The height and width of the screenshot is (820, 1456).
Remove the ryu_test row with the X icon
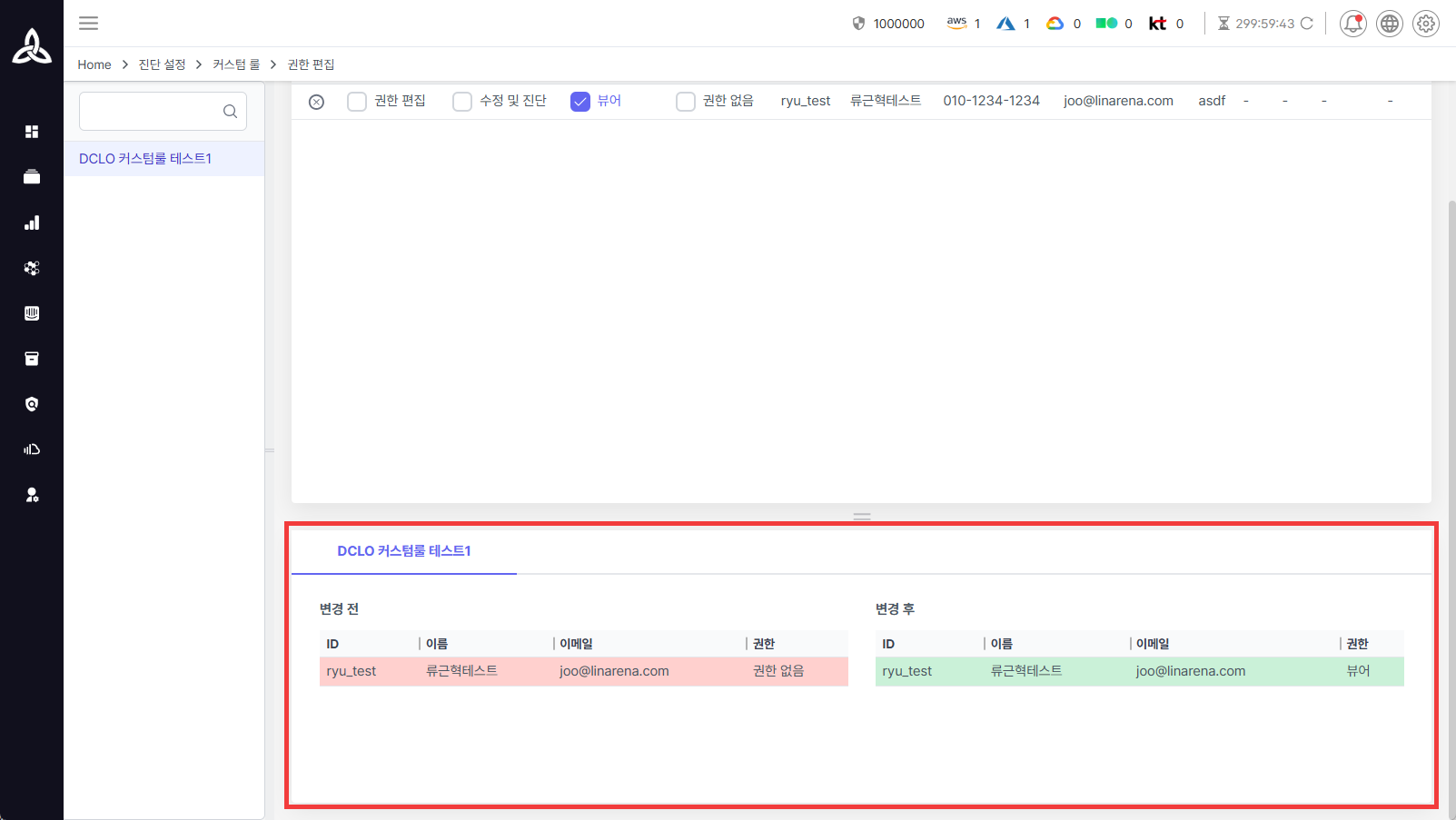(316, 102)
